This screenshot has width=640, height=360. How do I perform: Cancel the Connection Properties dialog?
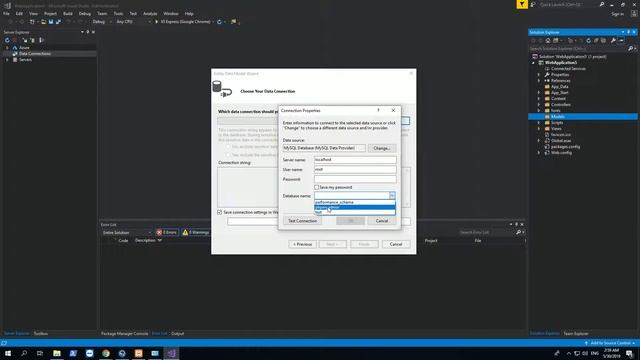(x=382, y=221)
